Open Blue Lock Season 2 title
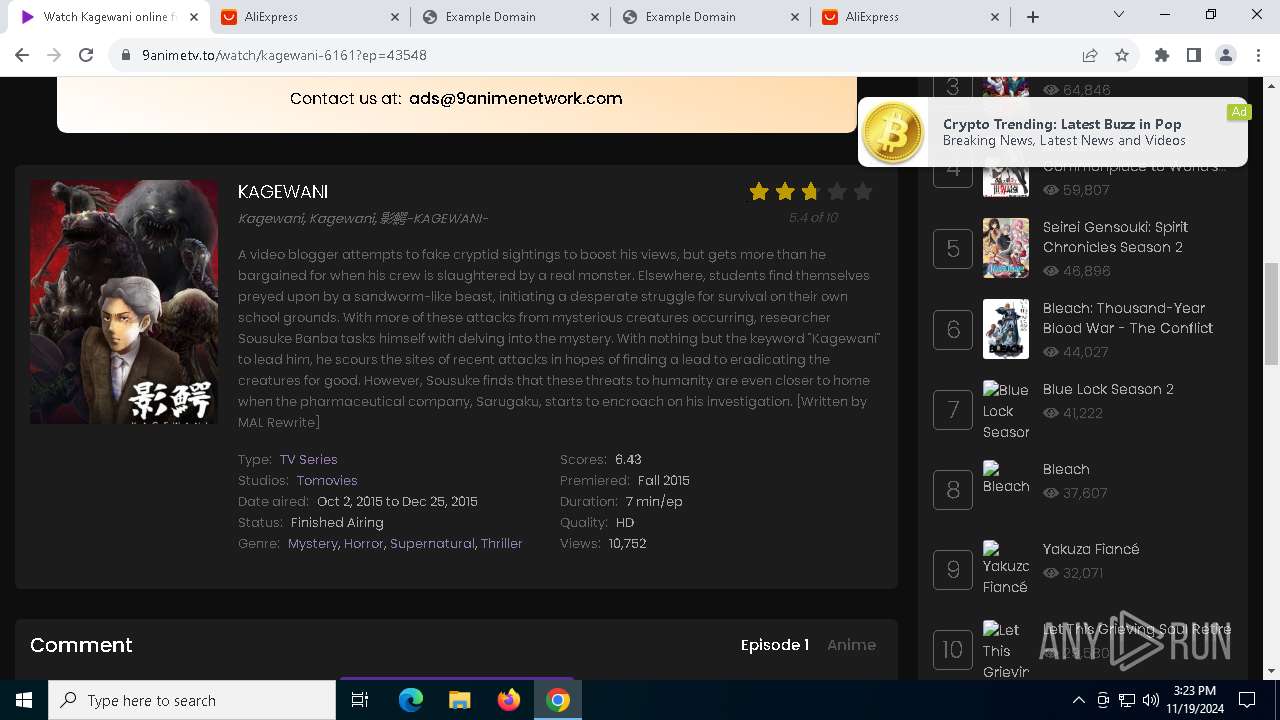The height and width of the screenshot is (720, 1280). coord(1108,389)
